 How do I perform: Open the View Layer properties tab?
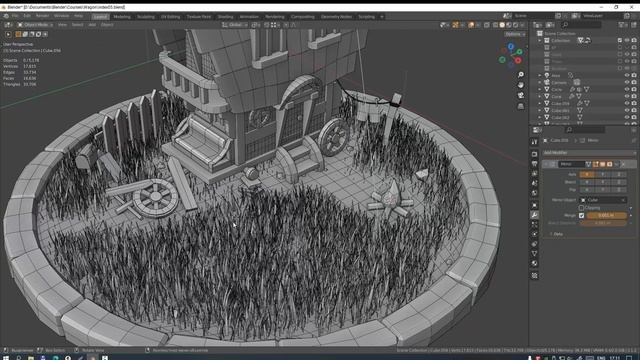[x=534, y=174]
